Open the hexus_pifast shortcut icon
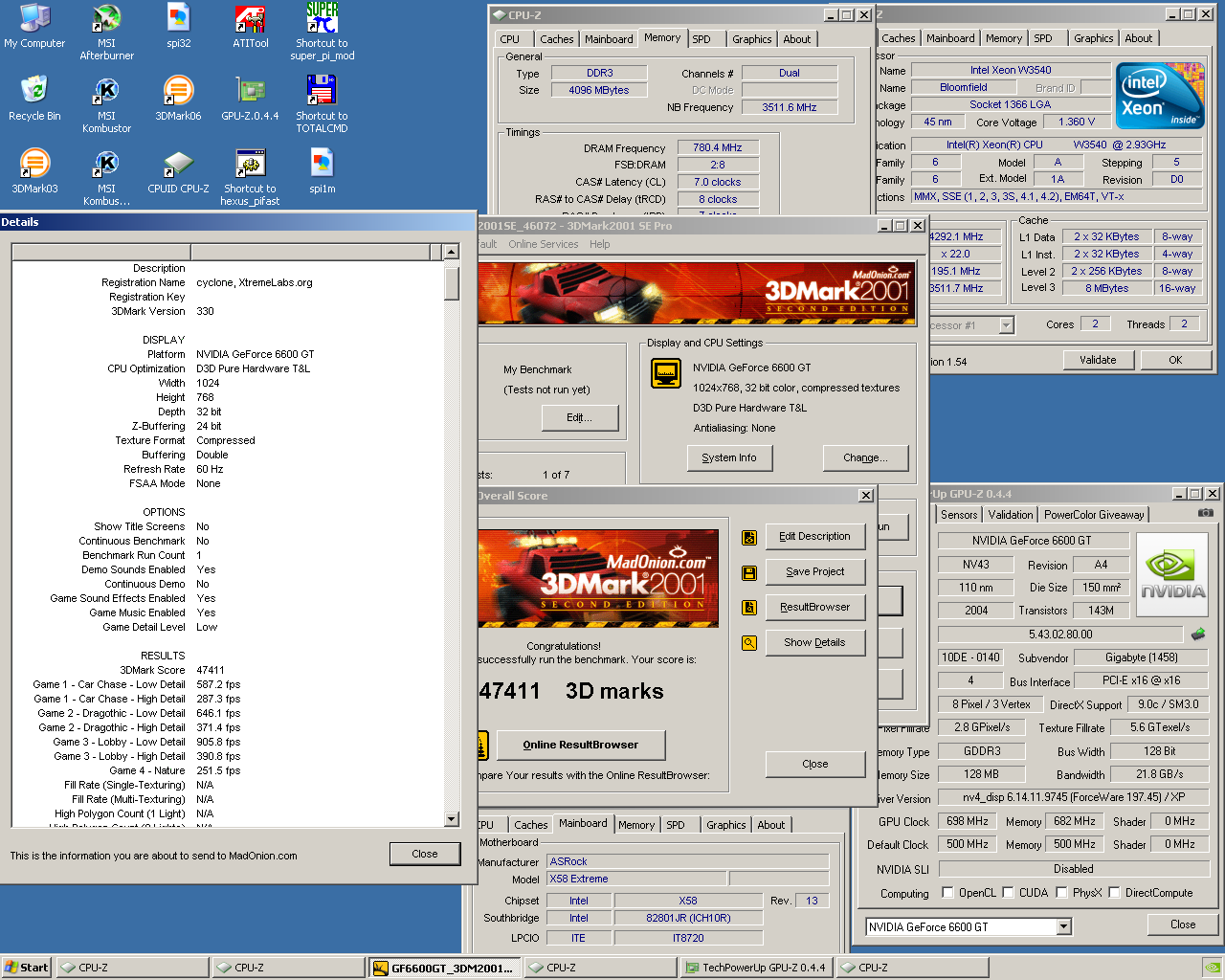This screenshot has width=1225, height=980. pos(250,176)
